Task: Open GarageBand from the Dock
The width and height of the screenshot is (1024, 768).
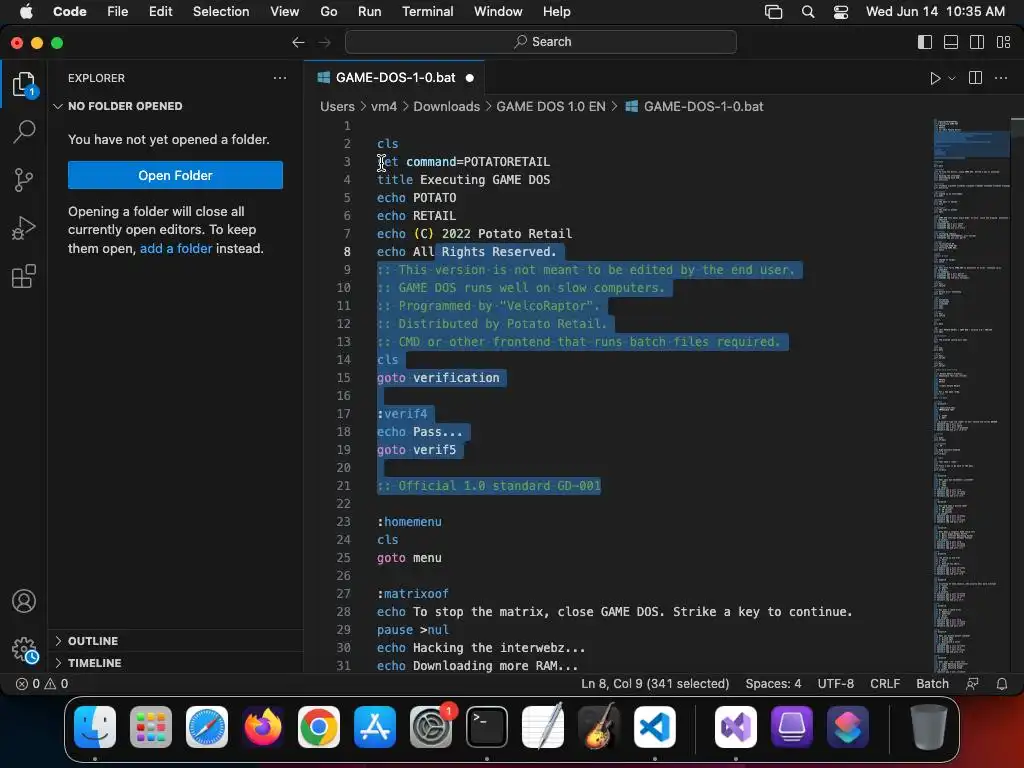Action: 599,727
